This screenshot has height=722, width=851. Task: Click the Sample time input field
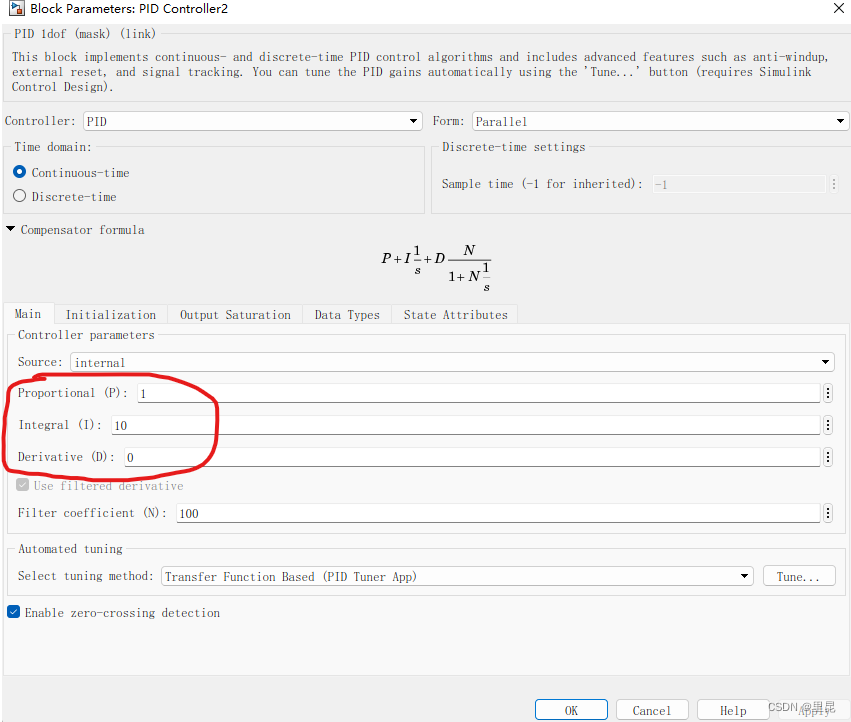click(739, 184)
